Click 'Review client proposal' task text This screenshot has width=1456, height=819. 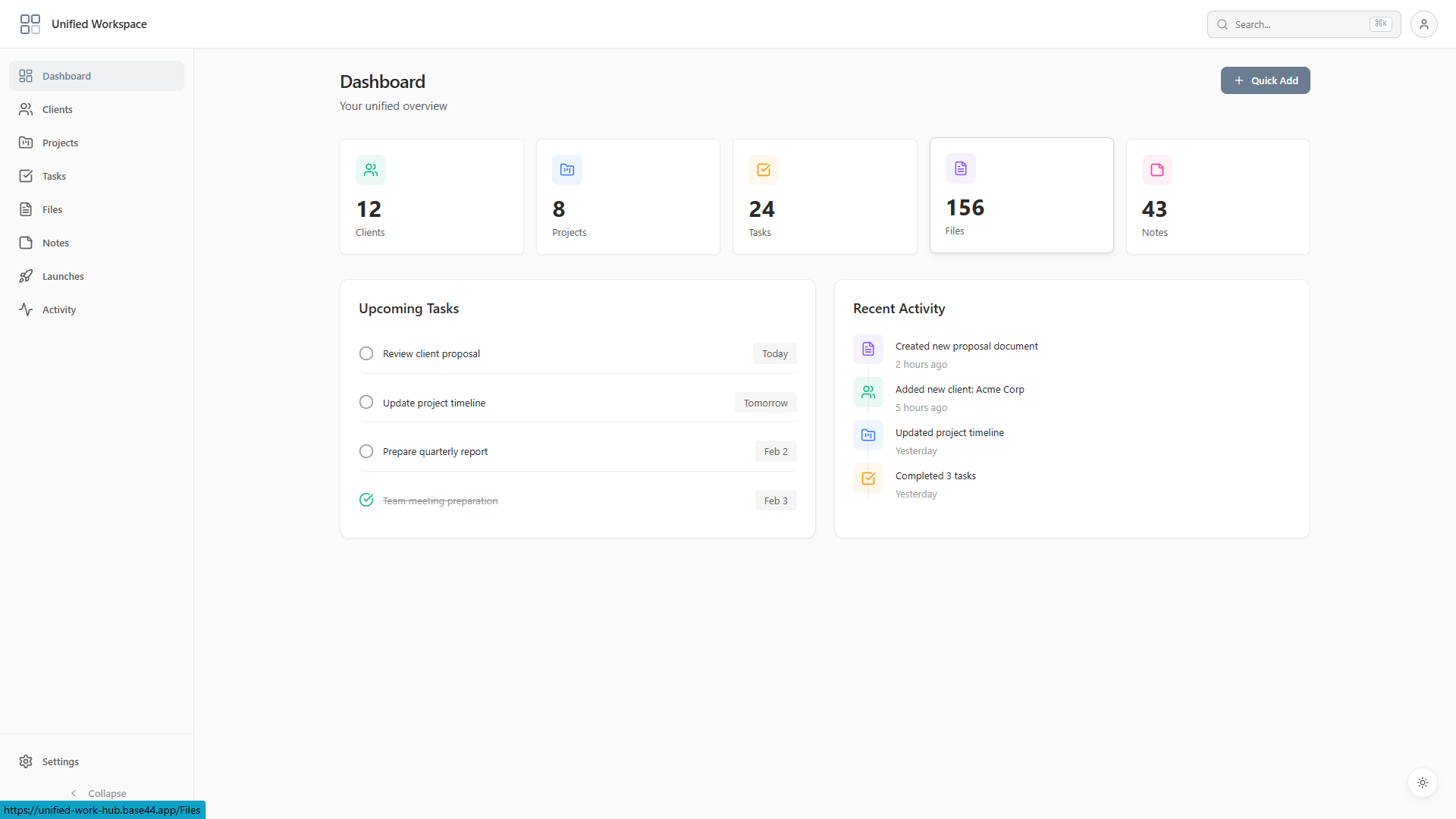(431, 353)
